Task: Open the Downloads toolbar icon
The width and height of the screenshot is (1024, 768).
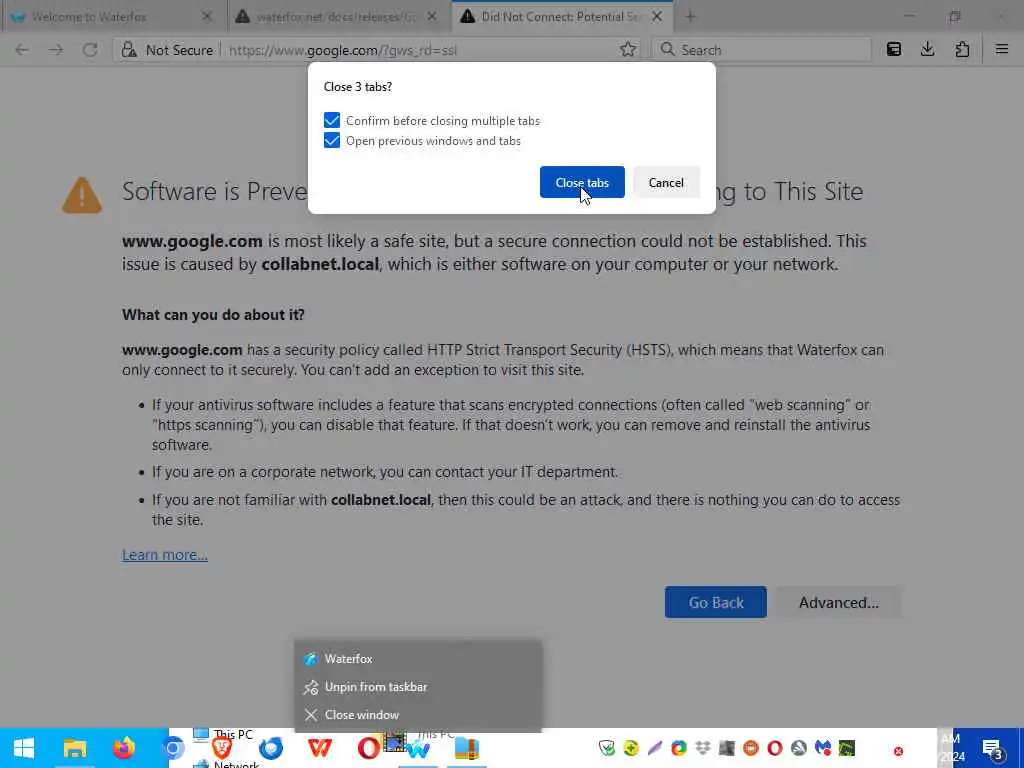Action: 927,50
